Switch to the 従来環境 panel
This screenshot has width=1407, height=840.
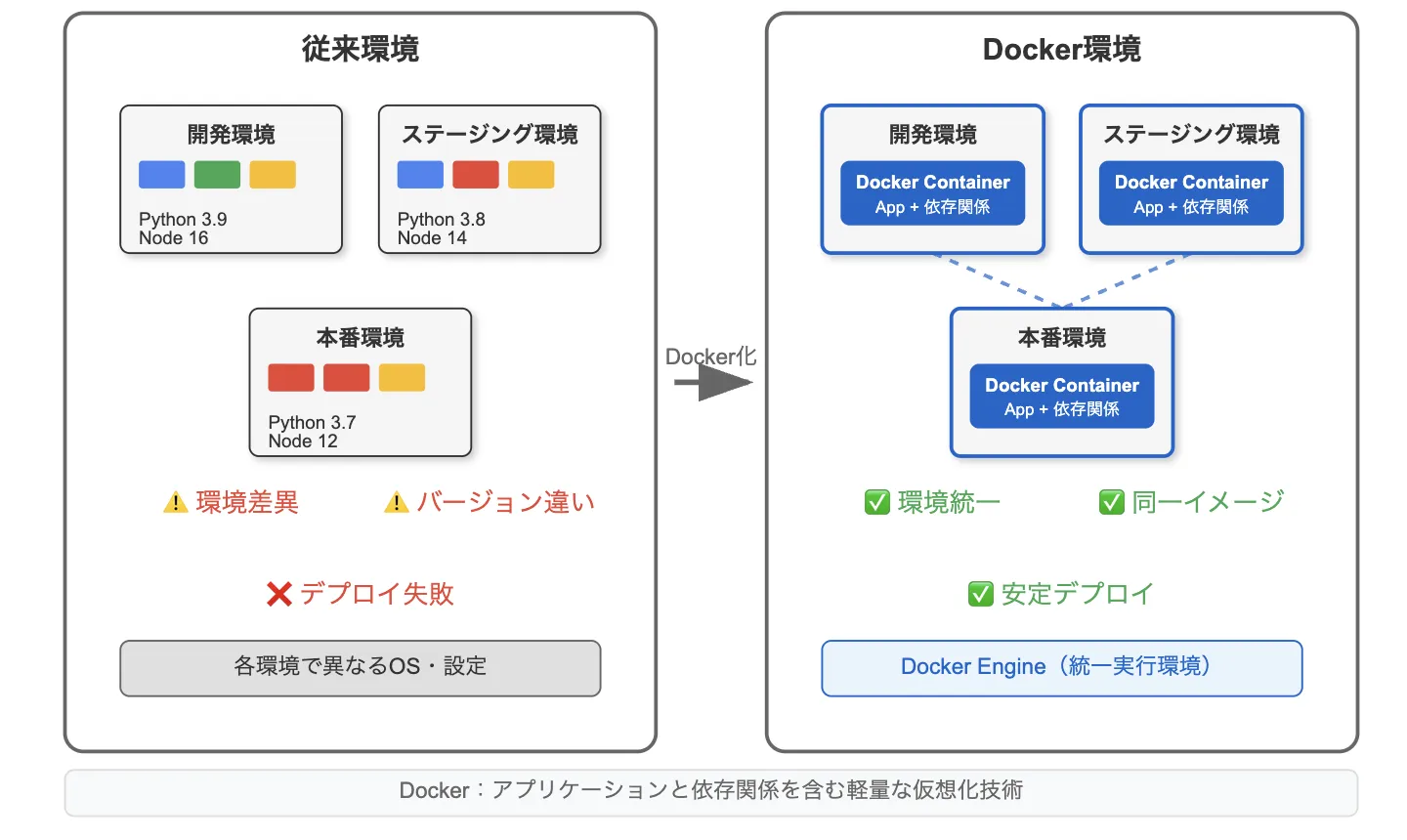pos(361,49)
